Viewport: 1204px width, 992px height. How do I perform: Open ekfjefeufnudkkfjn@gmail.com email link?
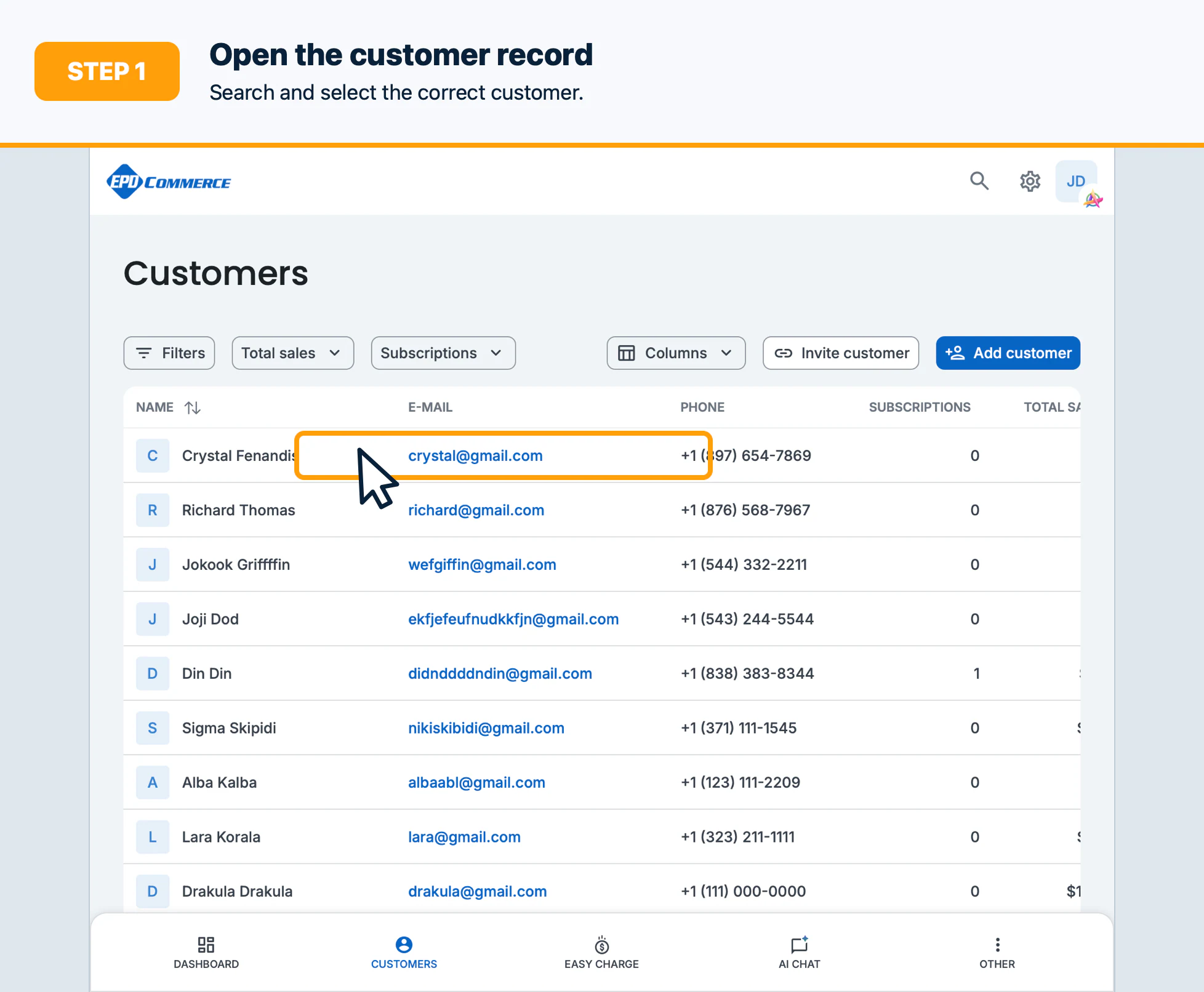(513, 619)
